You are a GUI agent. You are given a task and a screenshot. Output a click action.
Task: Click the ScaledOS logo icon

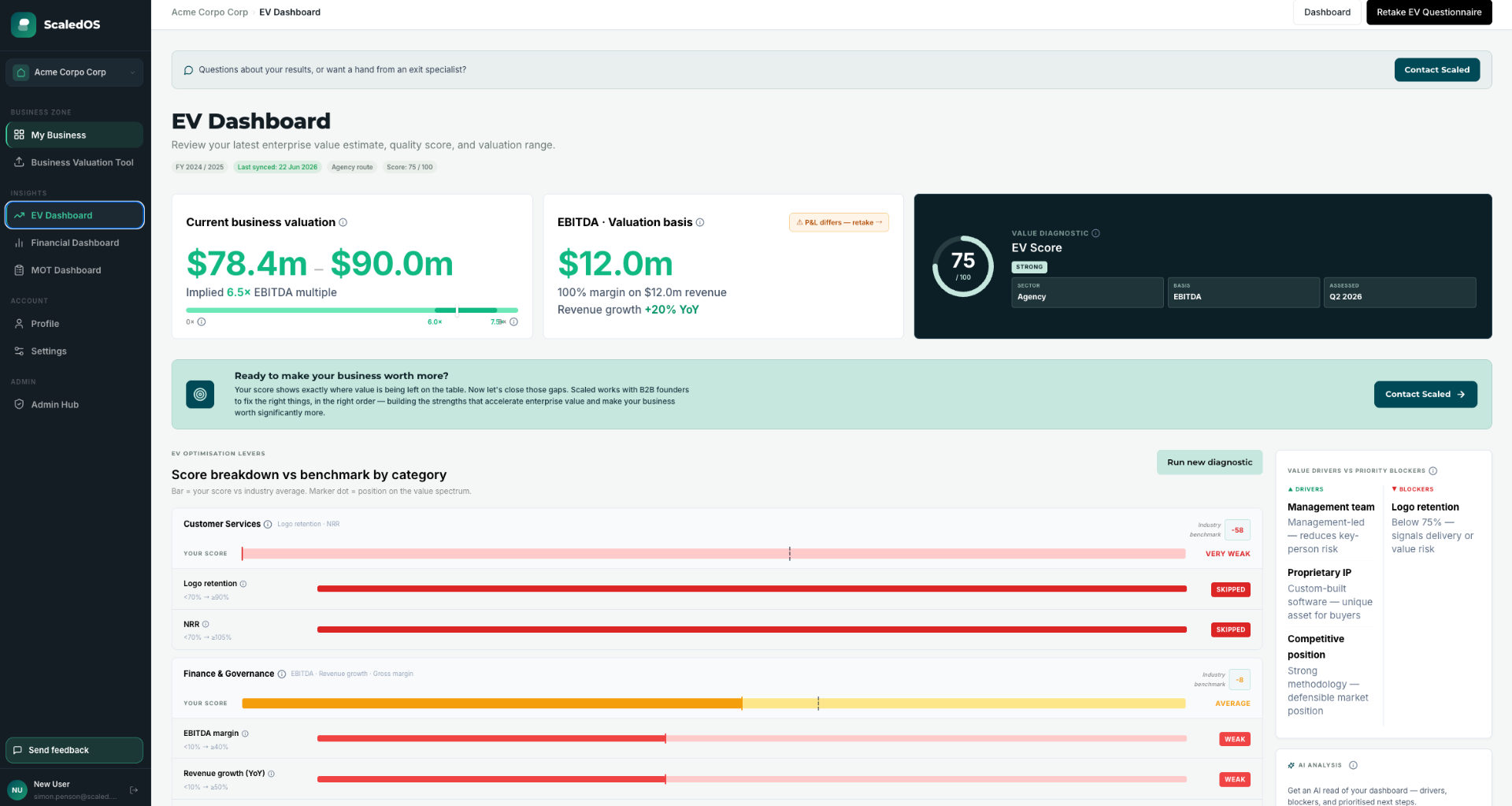click(24, 24)
